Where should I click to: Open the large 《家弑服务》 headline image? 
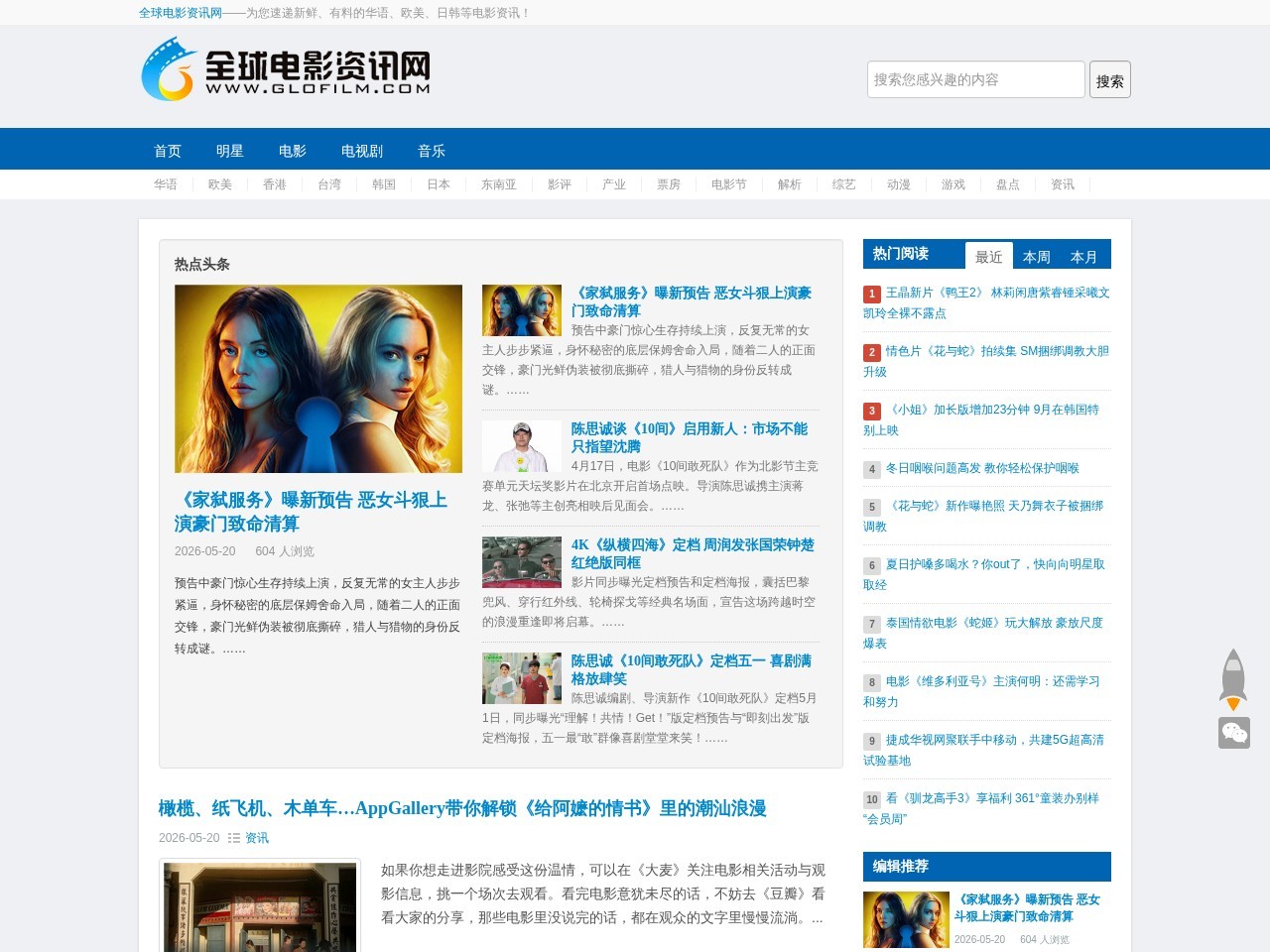[318, 379]
